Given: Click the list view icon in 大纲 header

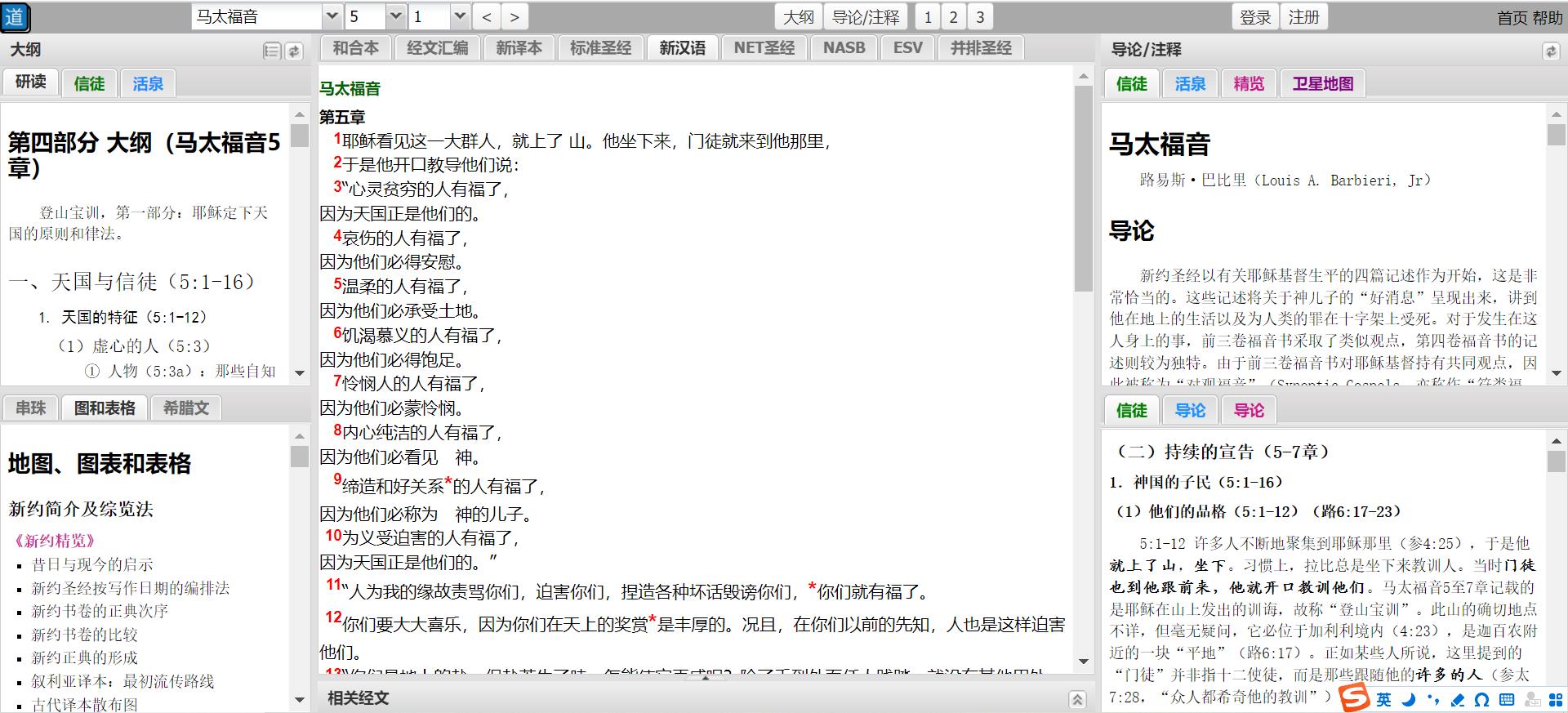Looking at the screenshot, I should [272, 51].
